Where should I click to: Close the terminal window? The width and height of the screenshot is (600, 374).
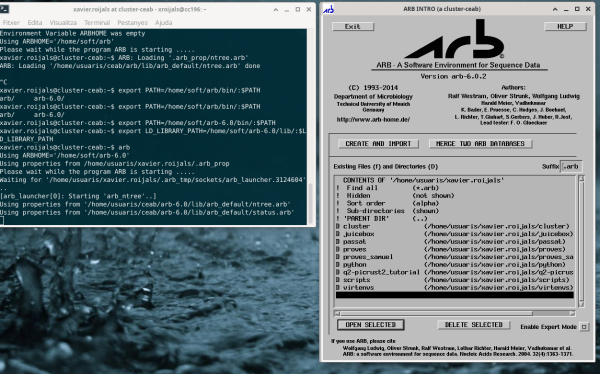pos(309,10)
